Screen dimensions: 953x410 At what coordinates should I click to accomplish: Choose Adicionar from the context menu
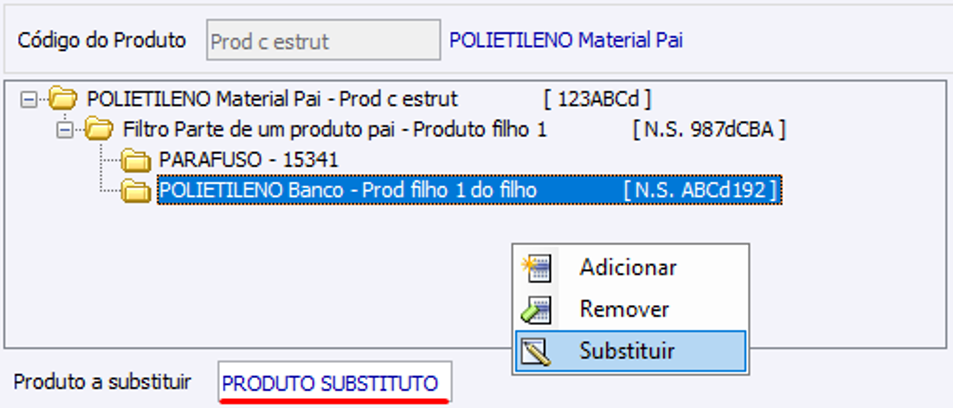[628, 268]
